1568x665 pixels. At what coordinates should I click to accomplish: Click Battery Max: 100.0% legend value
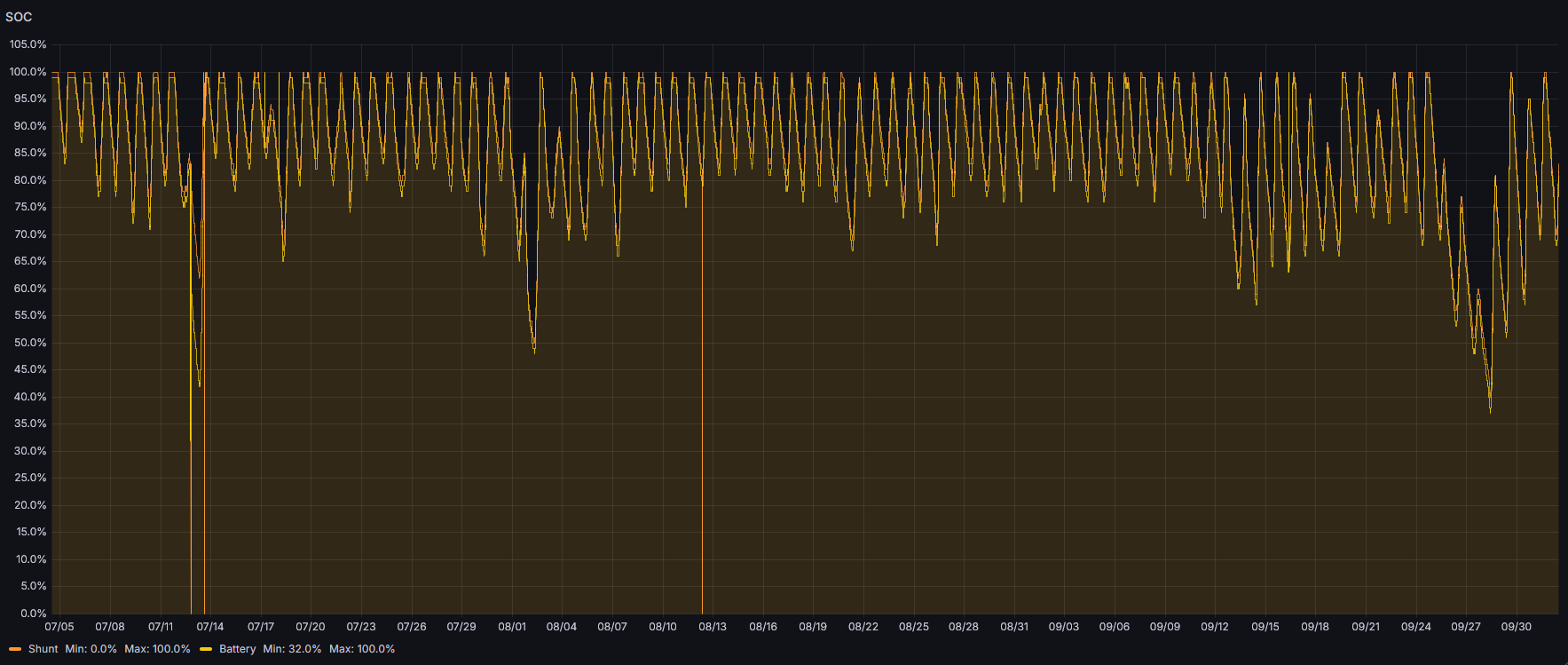[x=361, y=649]
